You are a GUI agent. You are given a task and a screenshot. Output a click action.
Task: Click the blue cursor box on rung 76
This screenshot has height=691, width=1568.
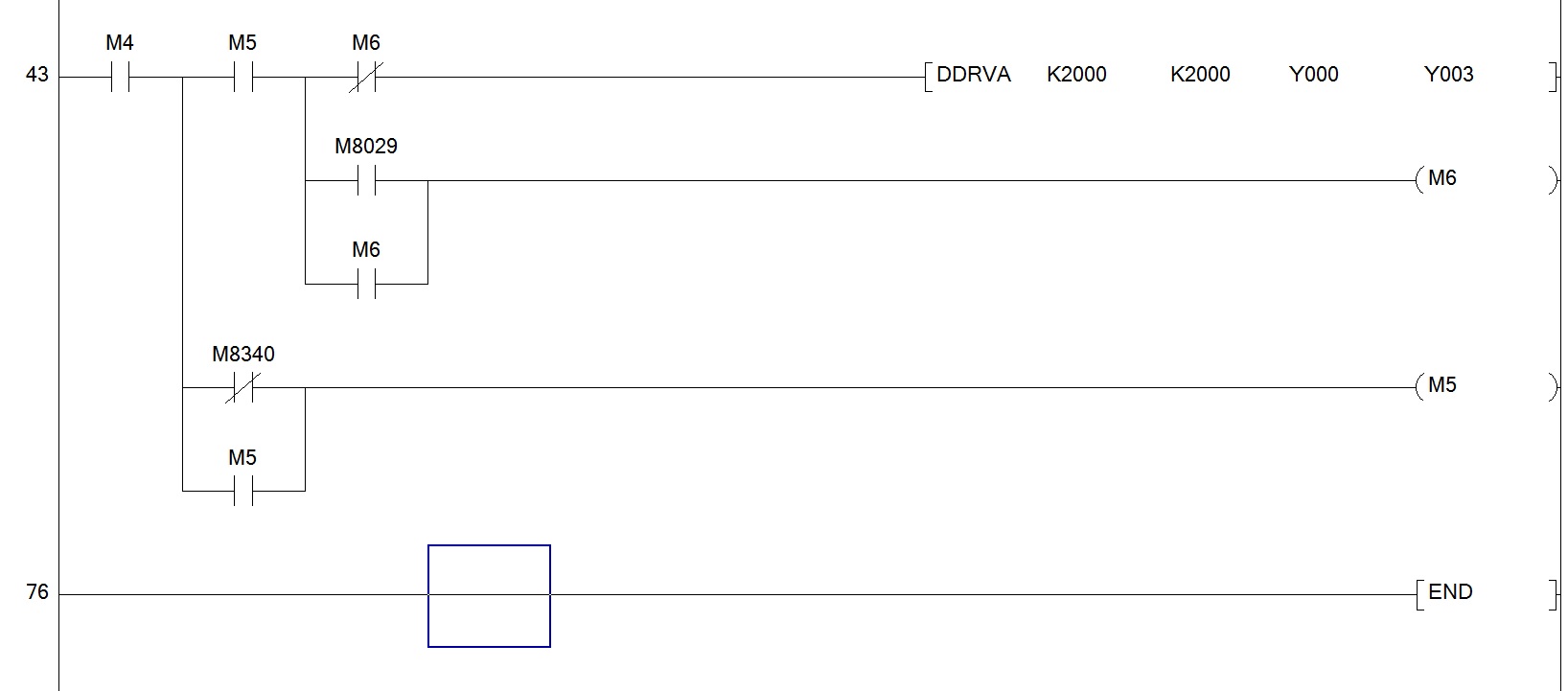489,595
